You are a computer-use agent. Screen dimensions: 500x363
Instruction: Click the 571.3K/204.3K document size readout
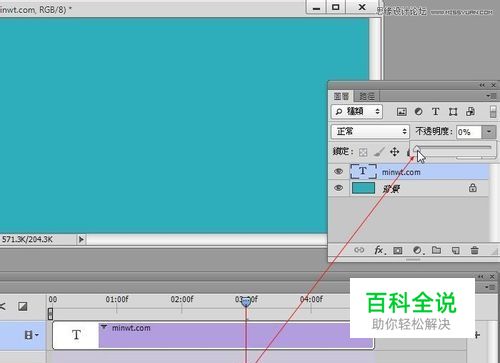click(27, 239)
